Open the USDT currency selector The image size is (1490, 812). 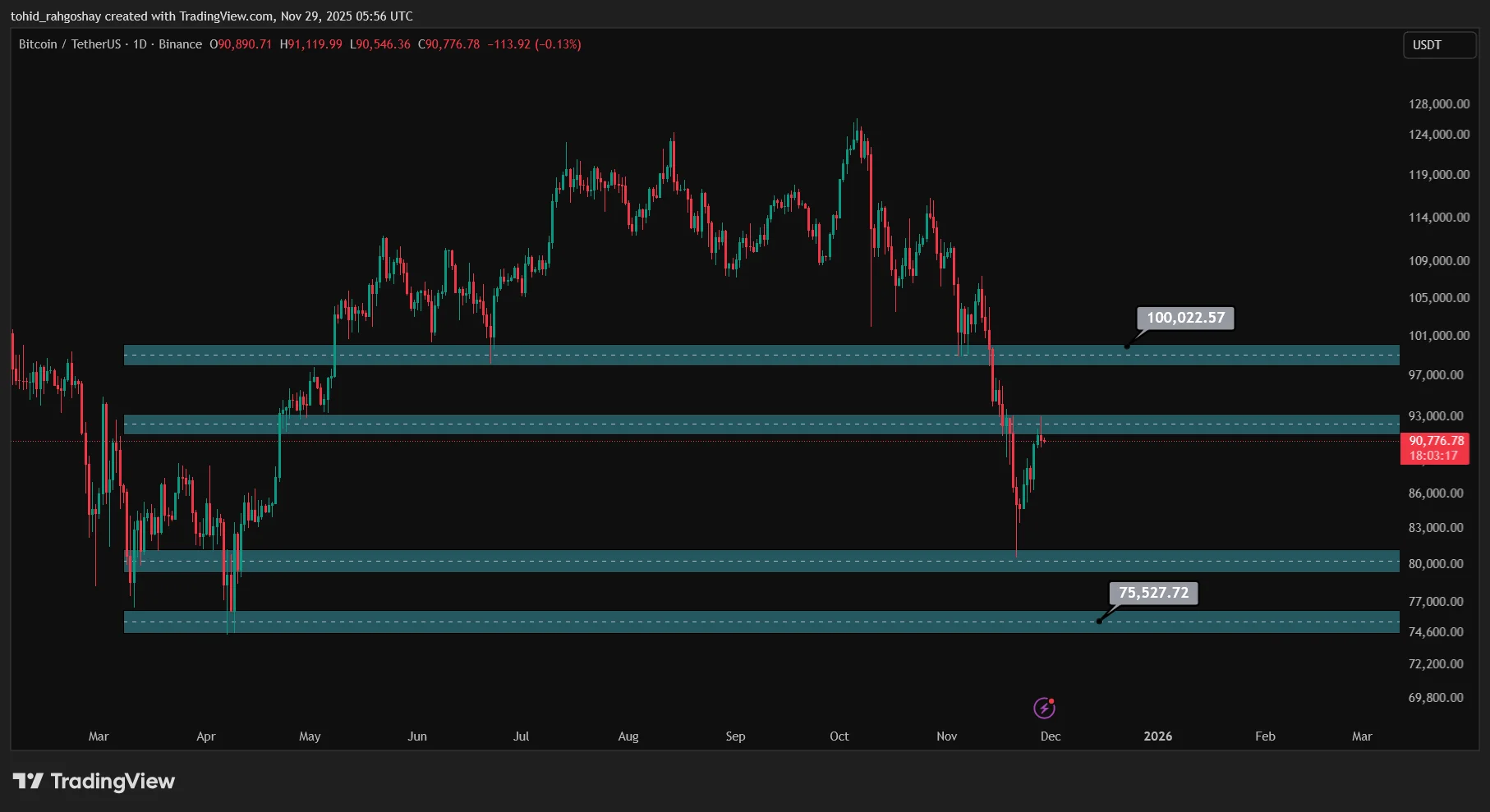(1439, 45)
